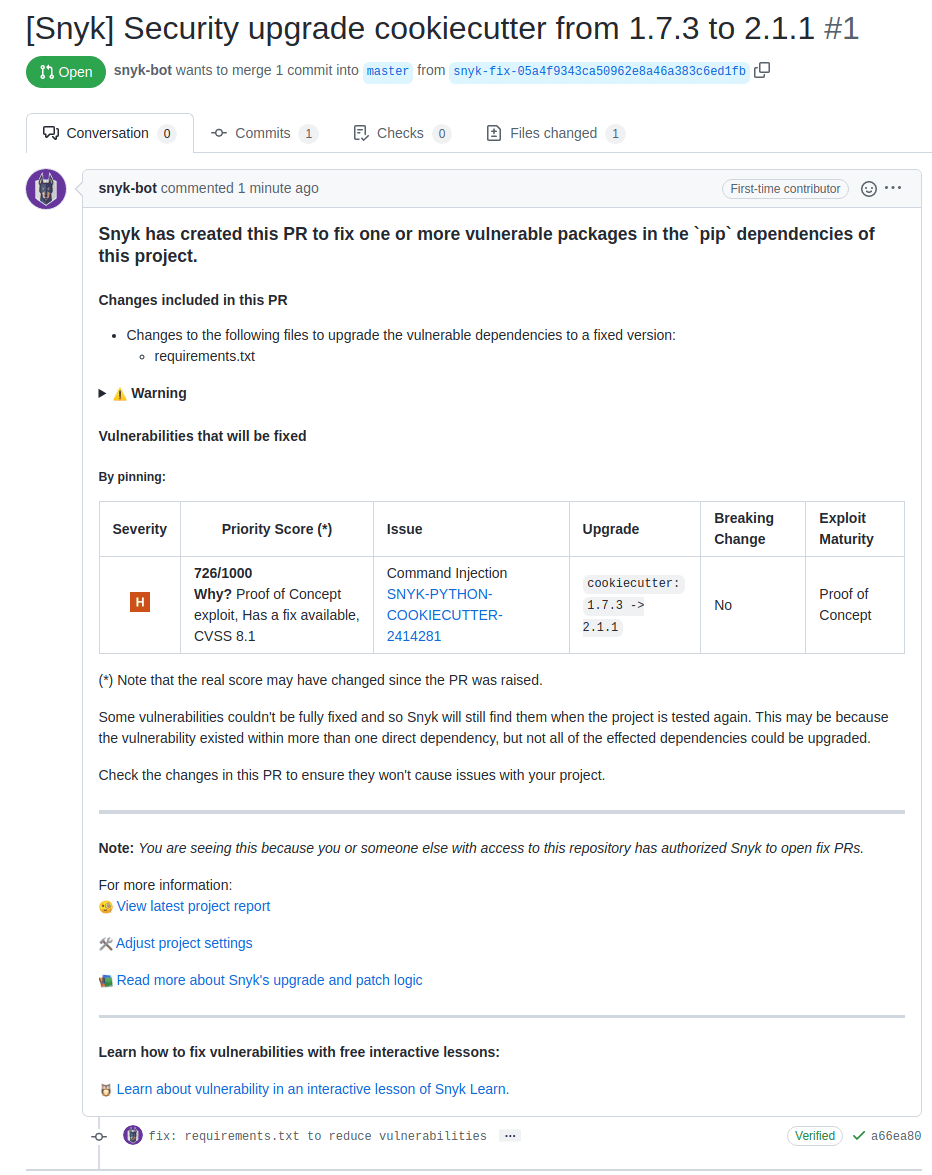
Task: Copy the branch name with the copy icon
Action: point(762,70)
